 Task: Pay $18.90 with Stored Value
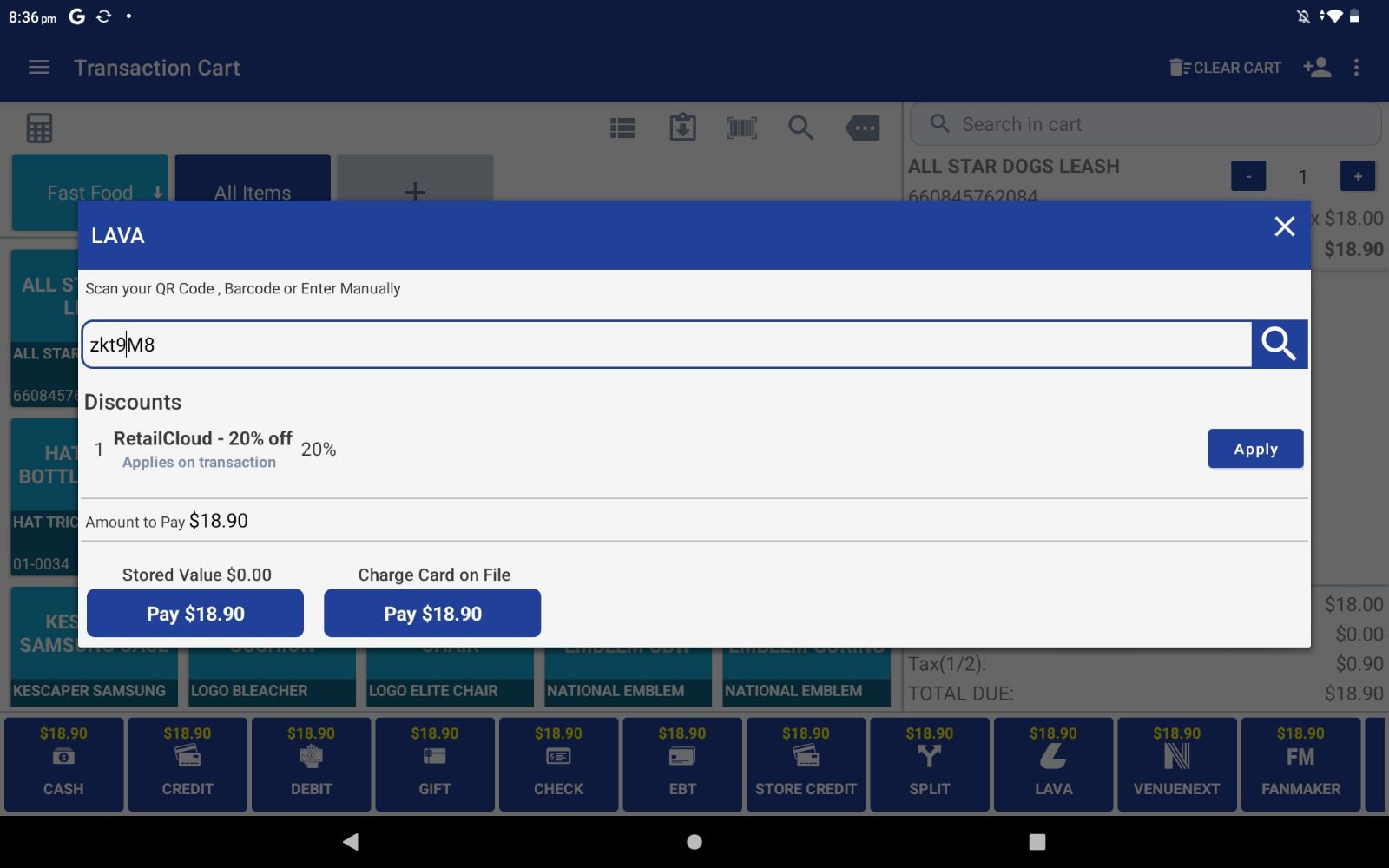point(195,614)
